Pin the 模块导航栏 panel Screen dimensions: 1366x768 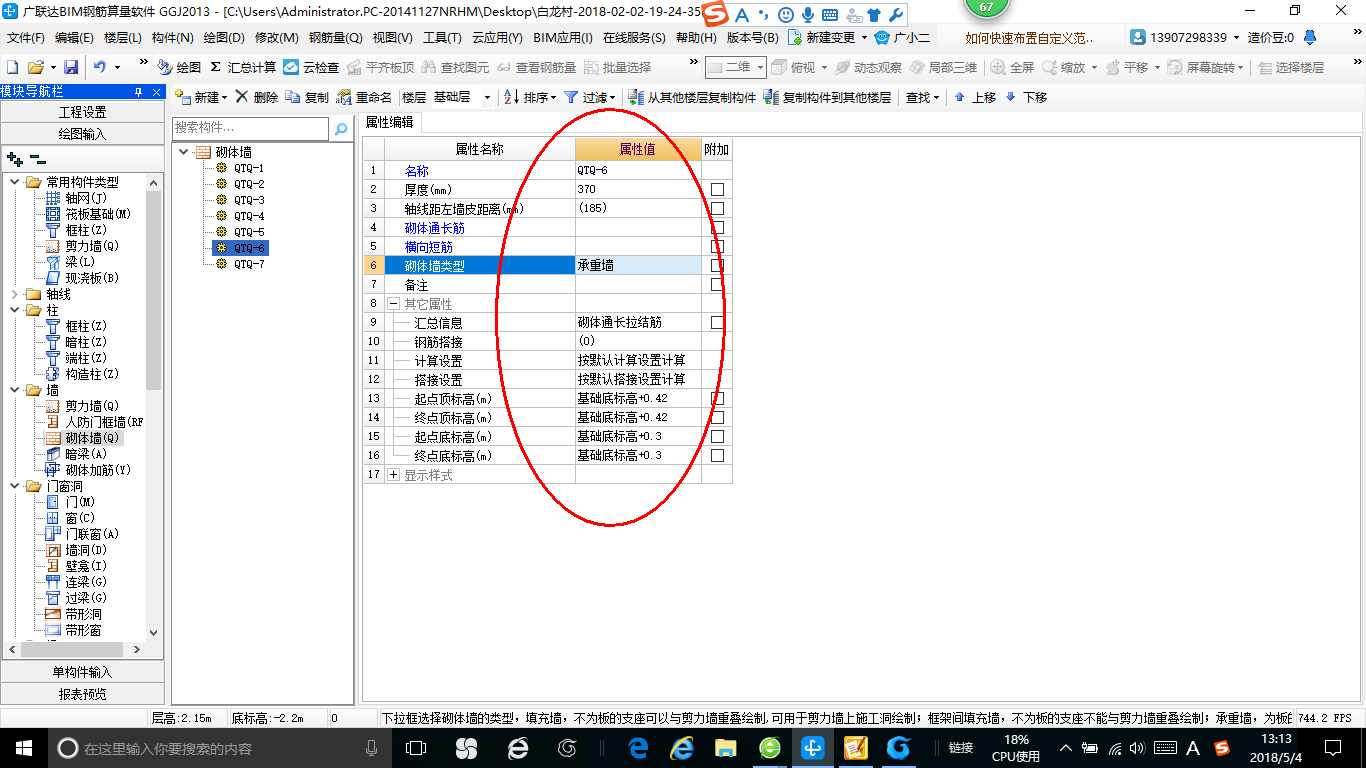139,92
